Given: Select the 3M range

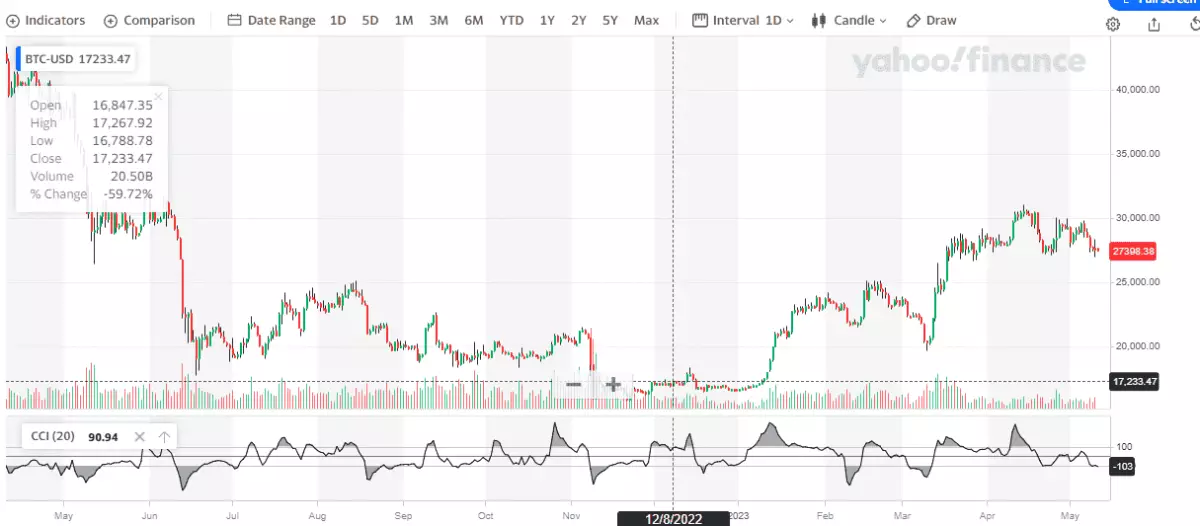Looking at the screenshot, I should pos(438,20).
